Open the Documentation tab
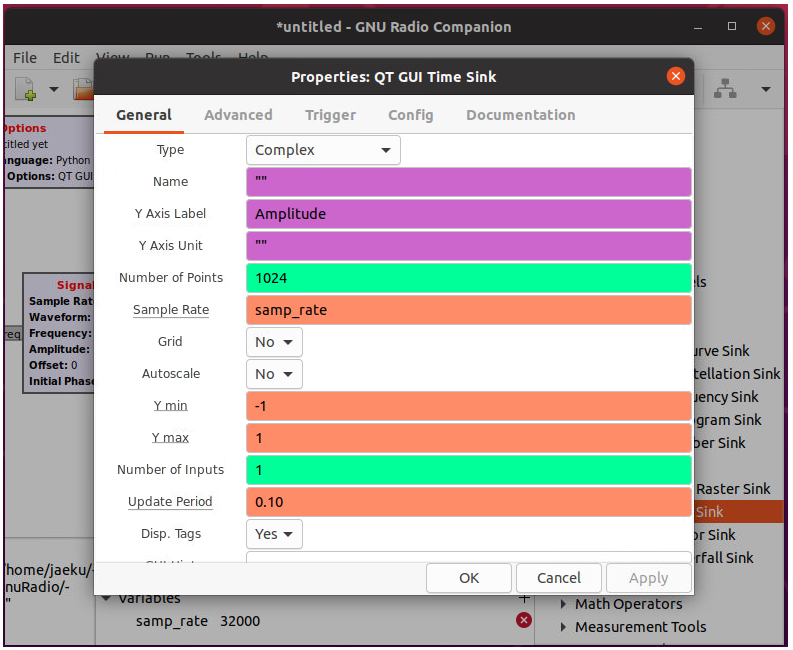This screenshot has width=793, height=650. click(520, 115)
